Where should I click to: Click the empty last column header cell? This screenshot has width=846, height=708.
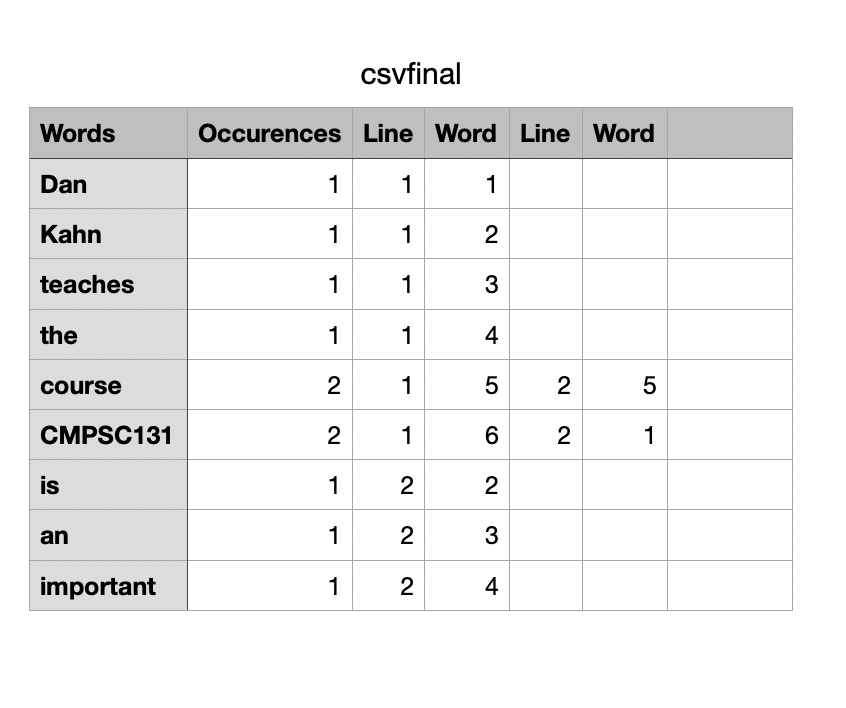(729, 134)
